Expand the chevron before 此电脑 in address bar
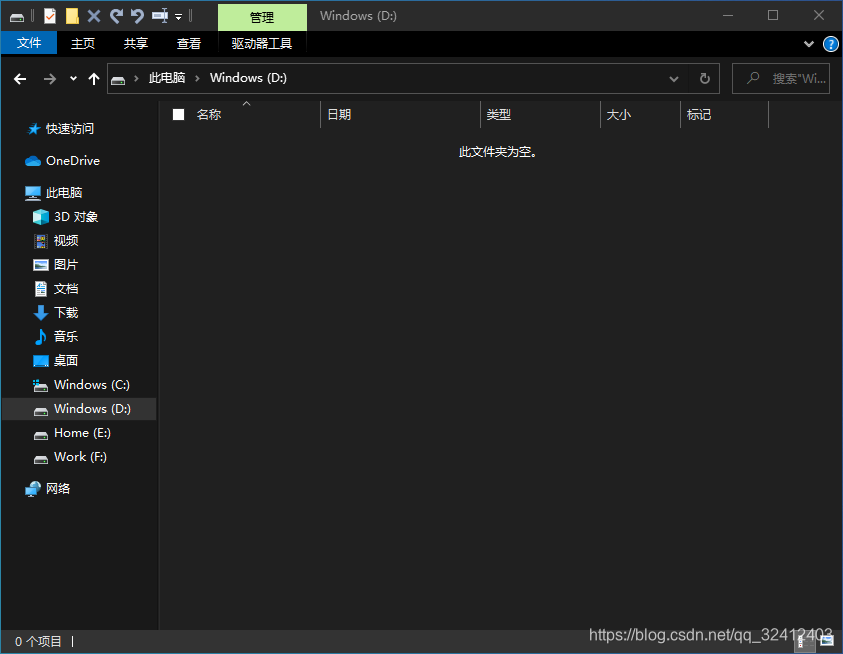Viewport: 843px width, 654px height. [x=137, y=79]
